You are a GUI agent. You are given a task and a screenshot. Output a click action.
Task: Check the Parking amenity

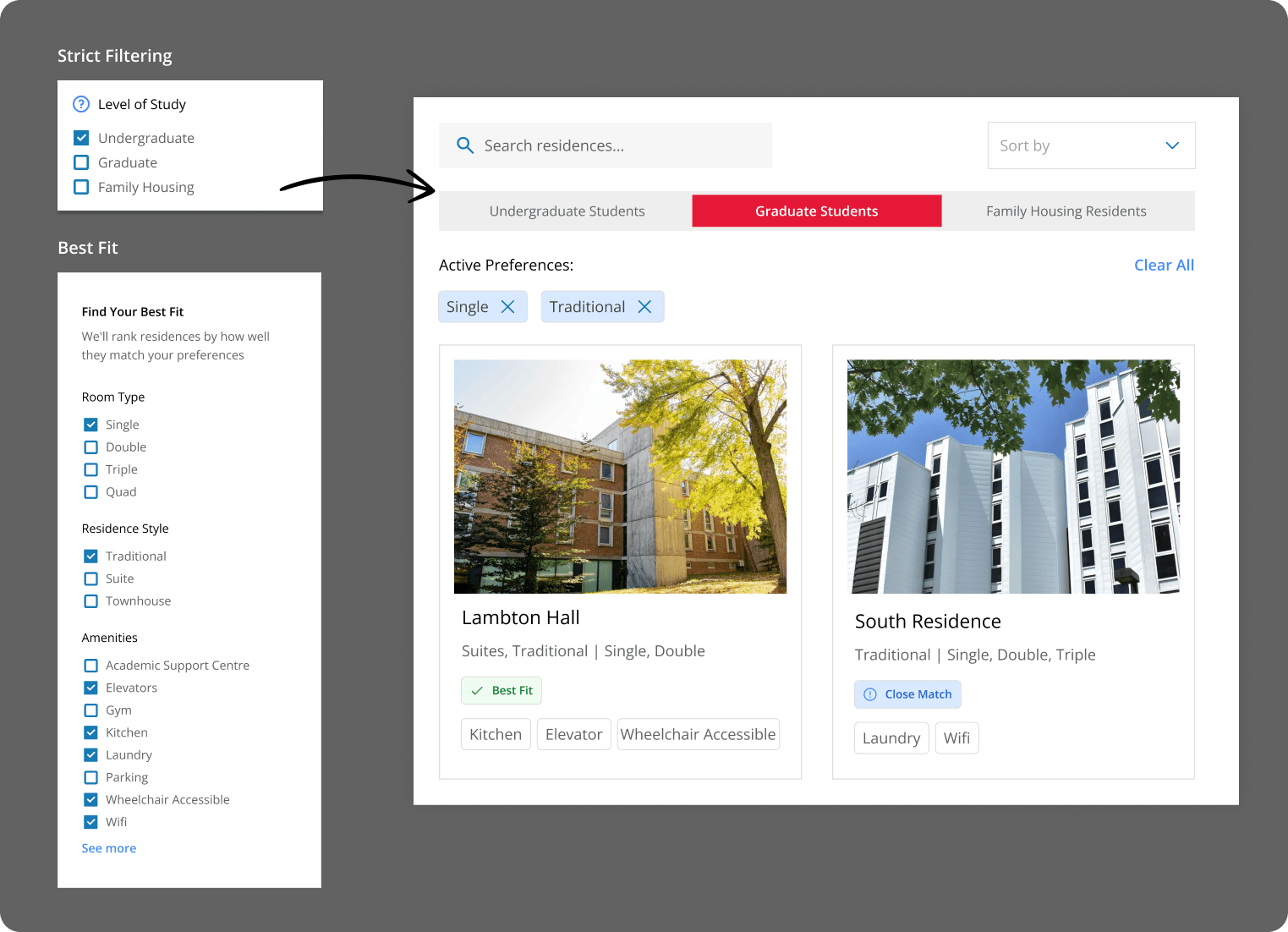[x=90, y=777]
